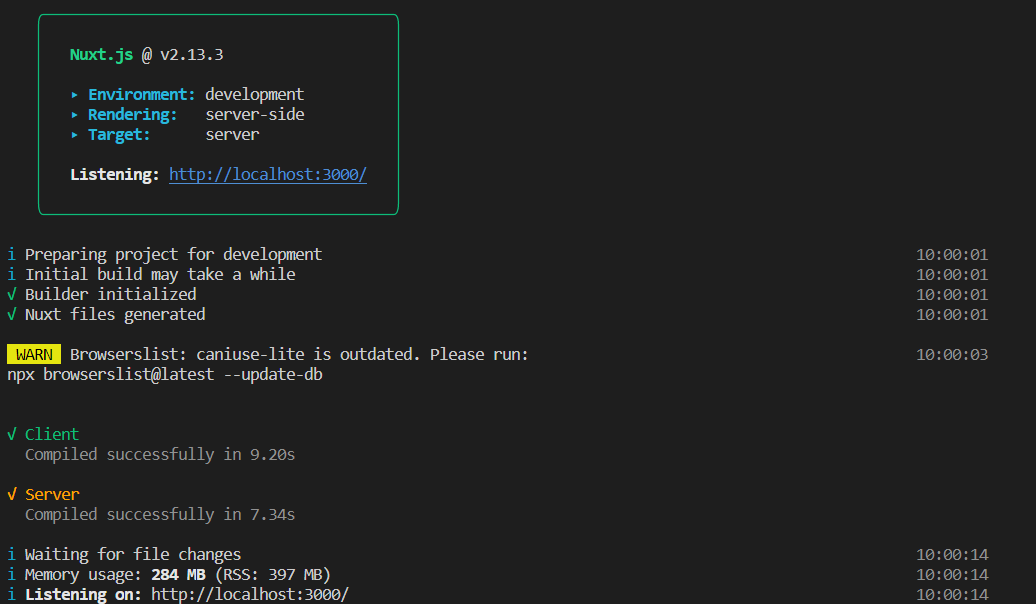Click the localhost URL in the 'Listening on:' line
This screenshot has width=1036, height=604.
tap(250, 594)
